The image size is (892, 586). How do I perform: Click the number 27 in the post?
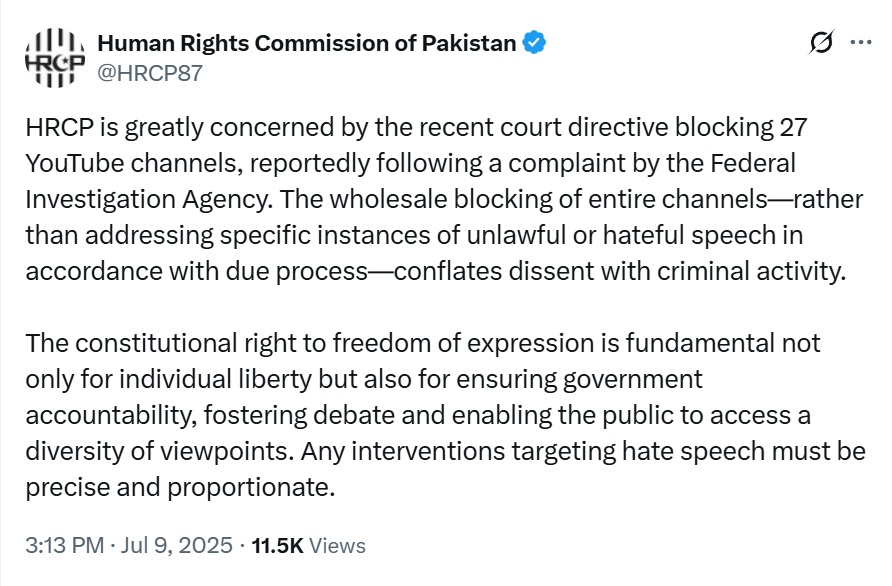click(x=793, y=127)
